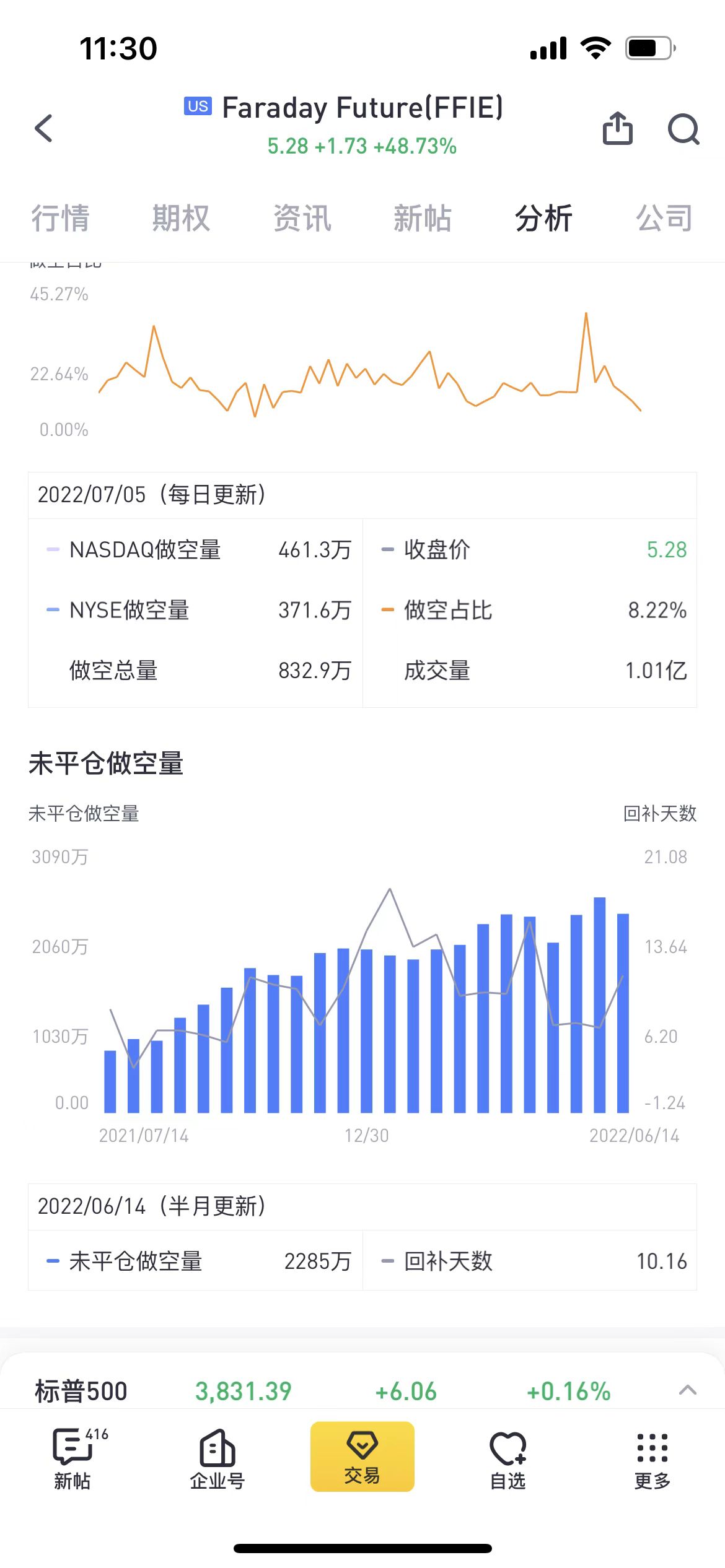Tap the 回补天数 axis label above chart

pyautogui.click(x=660, y=813)
